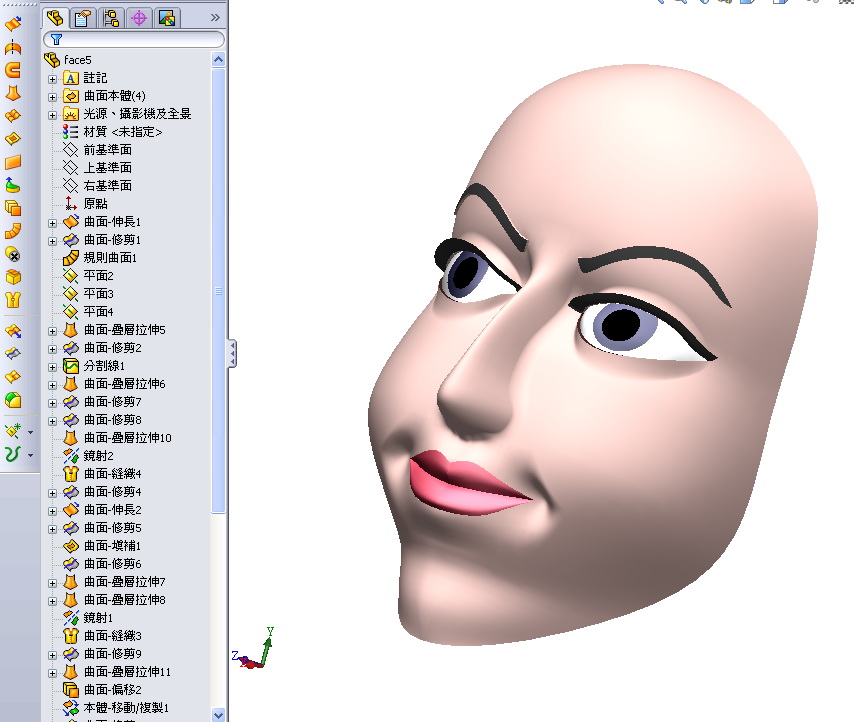The height and width of the screenshot is (722, 854).
Task: Expand the 曲面本體(4) folder
Action: 51,95
